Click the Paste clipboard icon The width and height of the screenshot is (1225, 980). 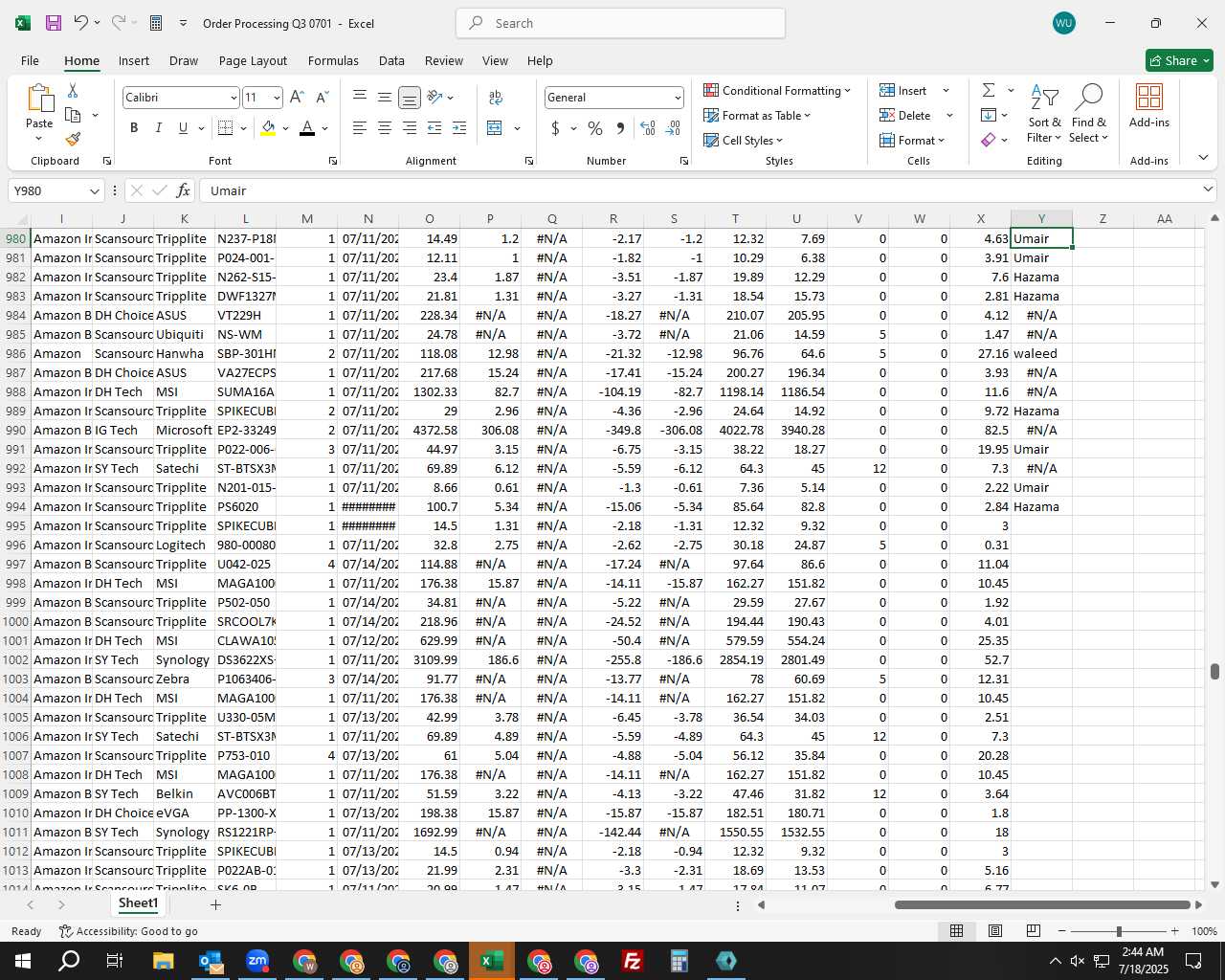39,99
